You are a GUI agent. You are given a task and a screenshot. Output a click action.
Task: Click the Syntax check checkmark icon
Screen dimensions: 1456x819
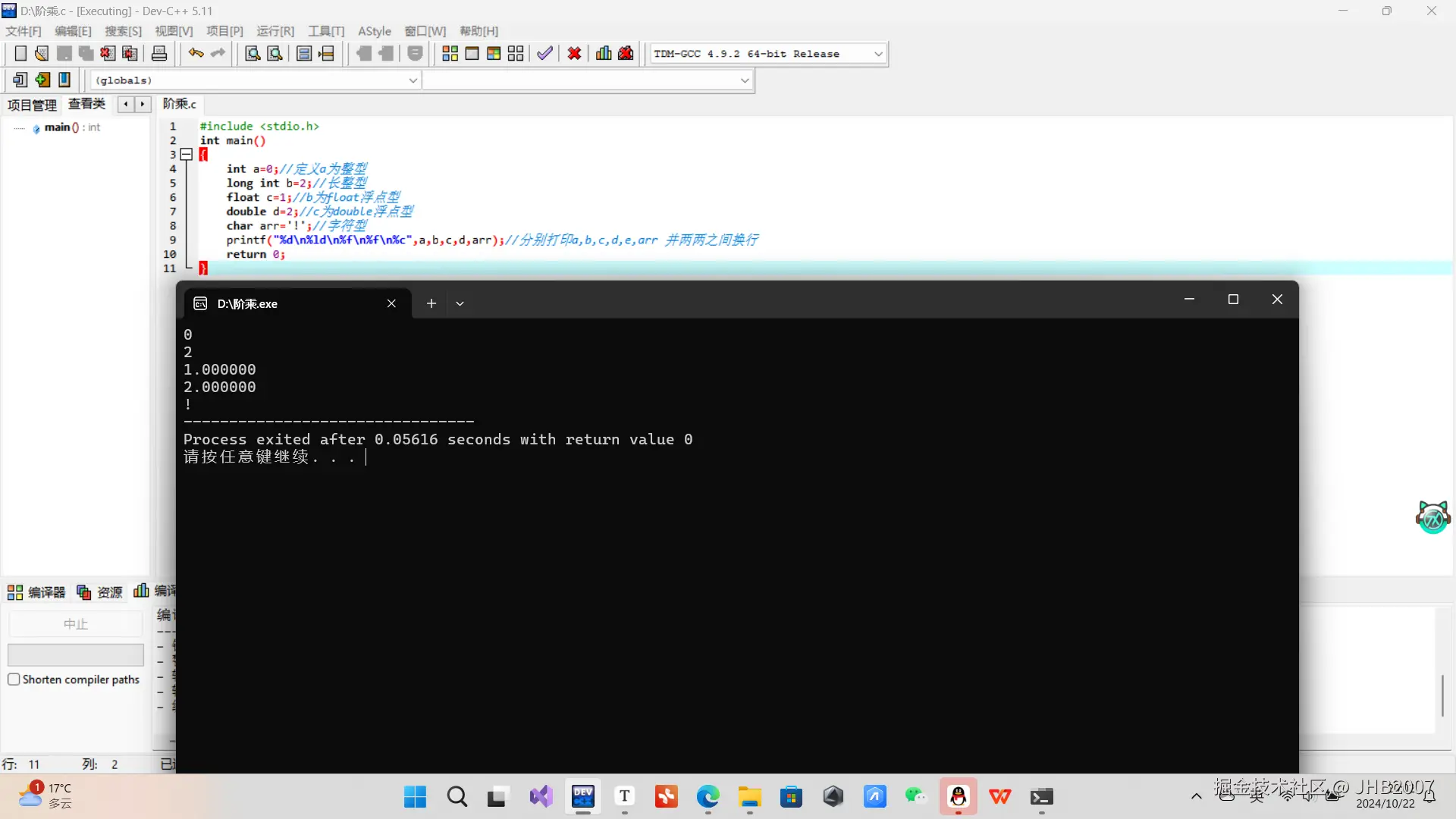click(x=544, y=53)
